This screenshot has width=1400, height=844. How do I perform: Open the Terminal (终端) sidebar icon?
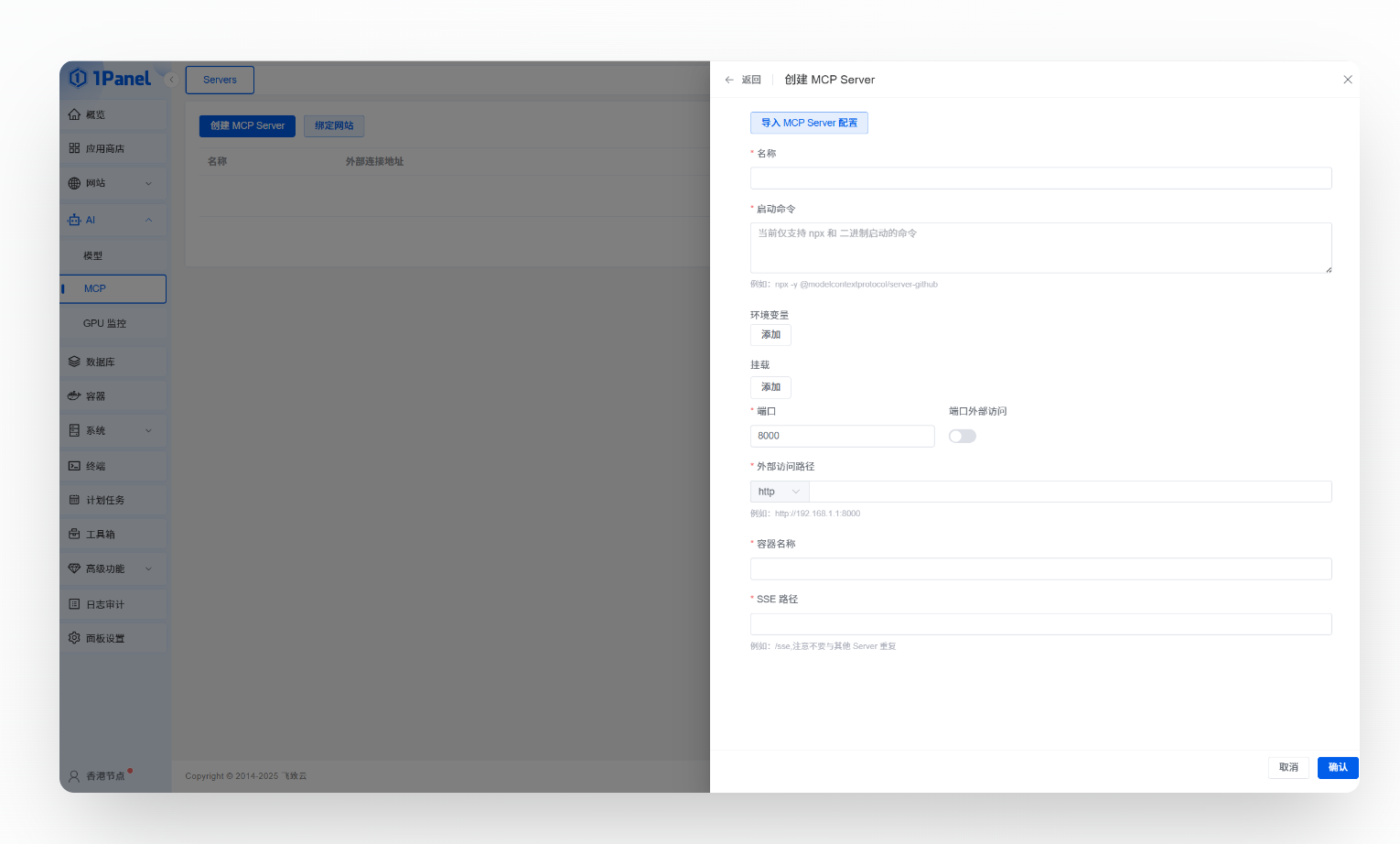[74, 466]
